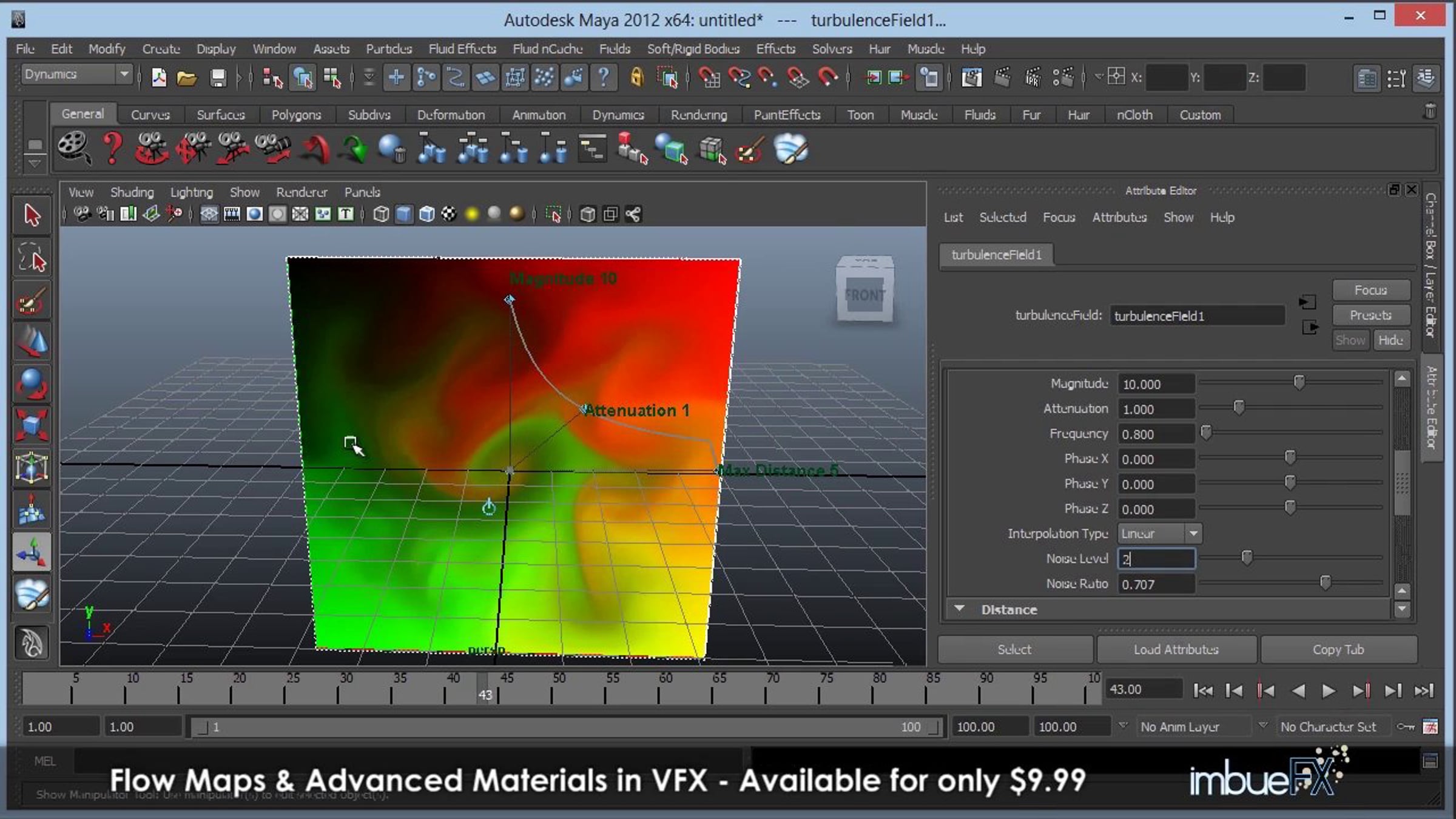Switch to the Polygons shelf tab
Image resolution: width=1456 pixels, height=819 pixels.
tap(296, 115)
